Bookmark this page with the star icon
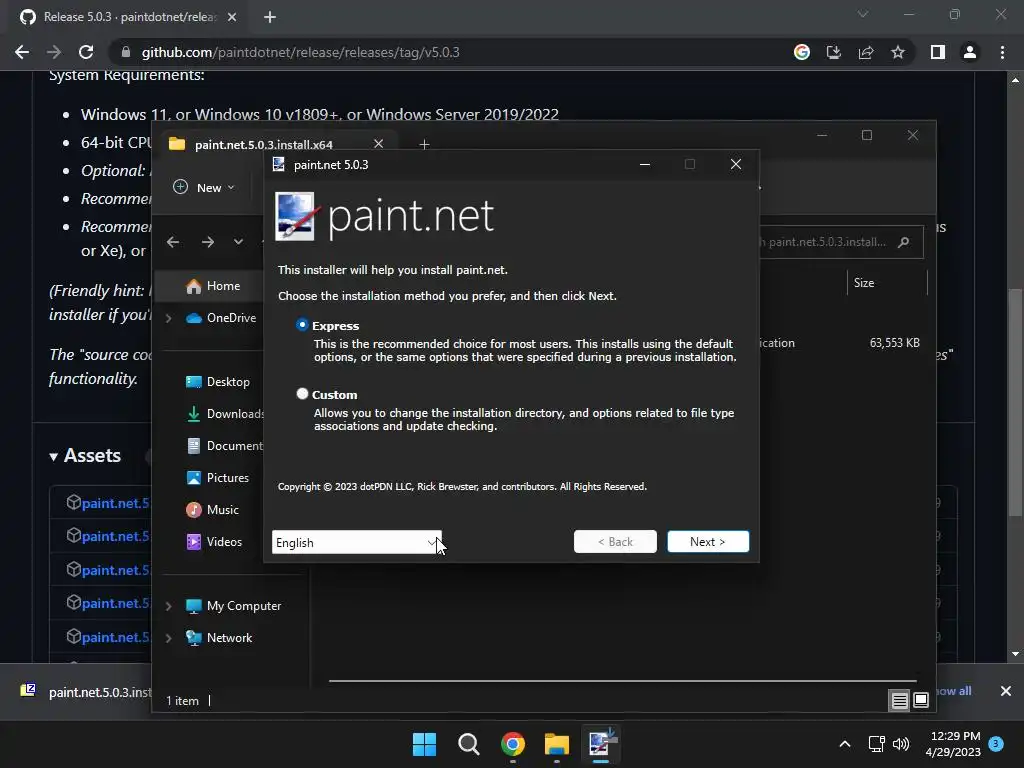1024x768 pixels. 898,52
